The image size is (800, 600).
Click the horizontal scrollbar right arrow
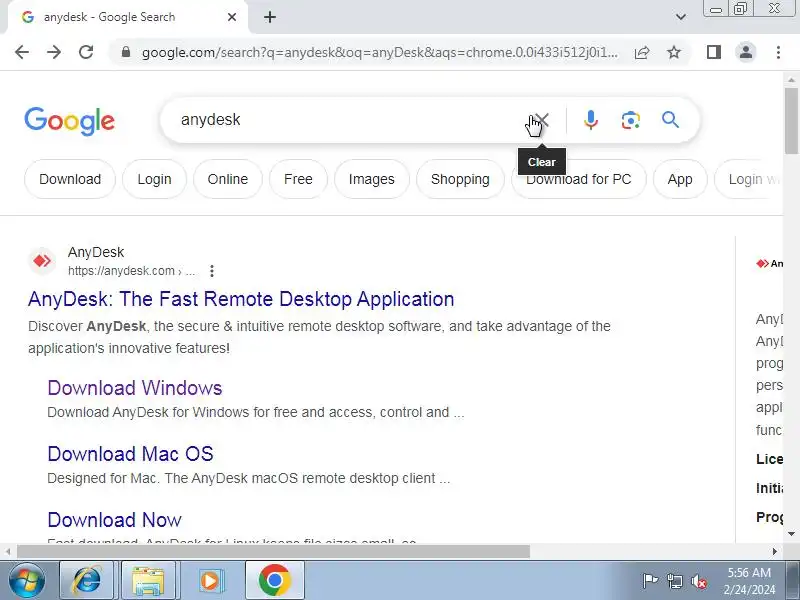[x=775, y=552]
